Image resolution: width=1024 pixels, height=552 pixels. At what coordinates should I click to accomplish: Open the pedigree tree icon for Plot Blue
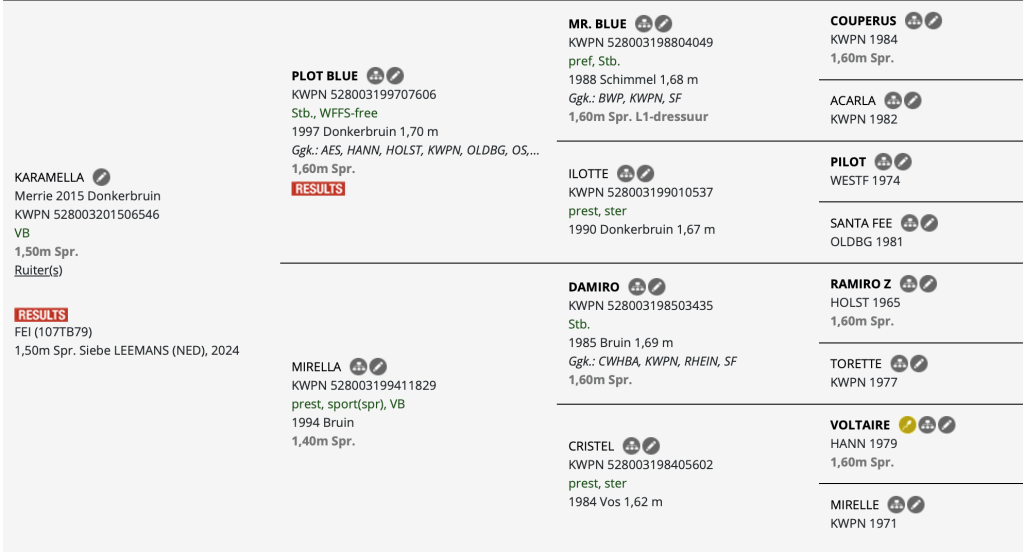pyautogui.click(x=376, y=76)
